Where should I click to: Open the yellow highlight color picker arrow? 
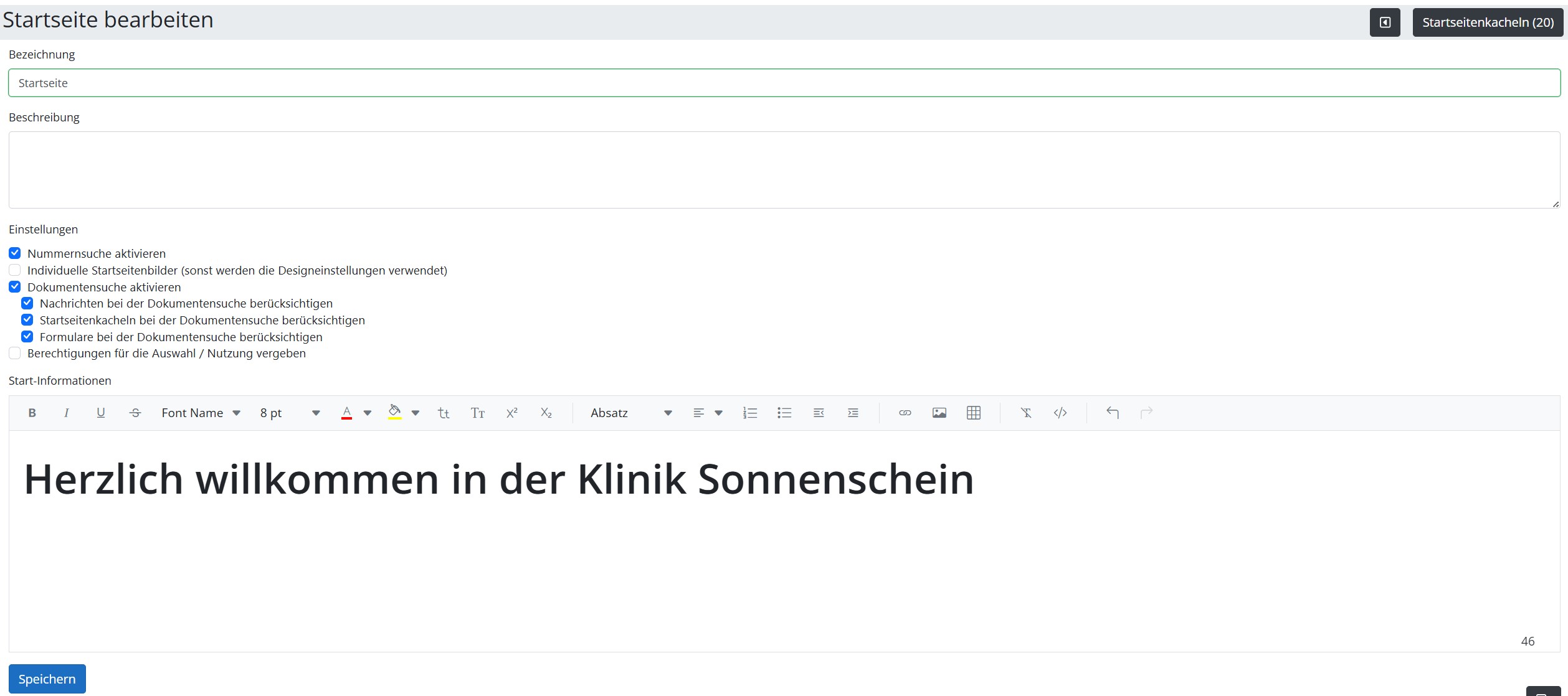pyautogui.click(x=416, y=413)
